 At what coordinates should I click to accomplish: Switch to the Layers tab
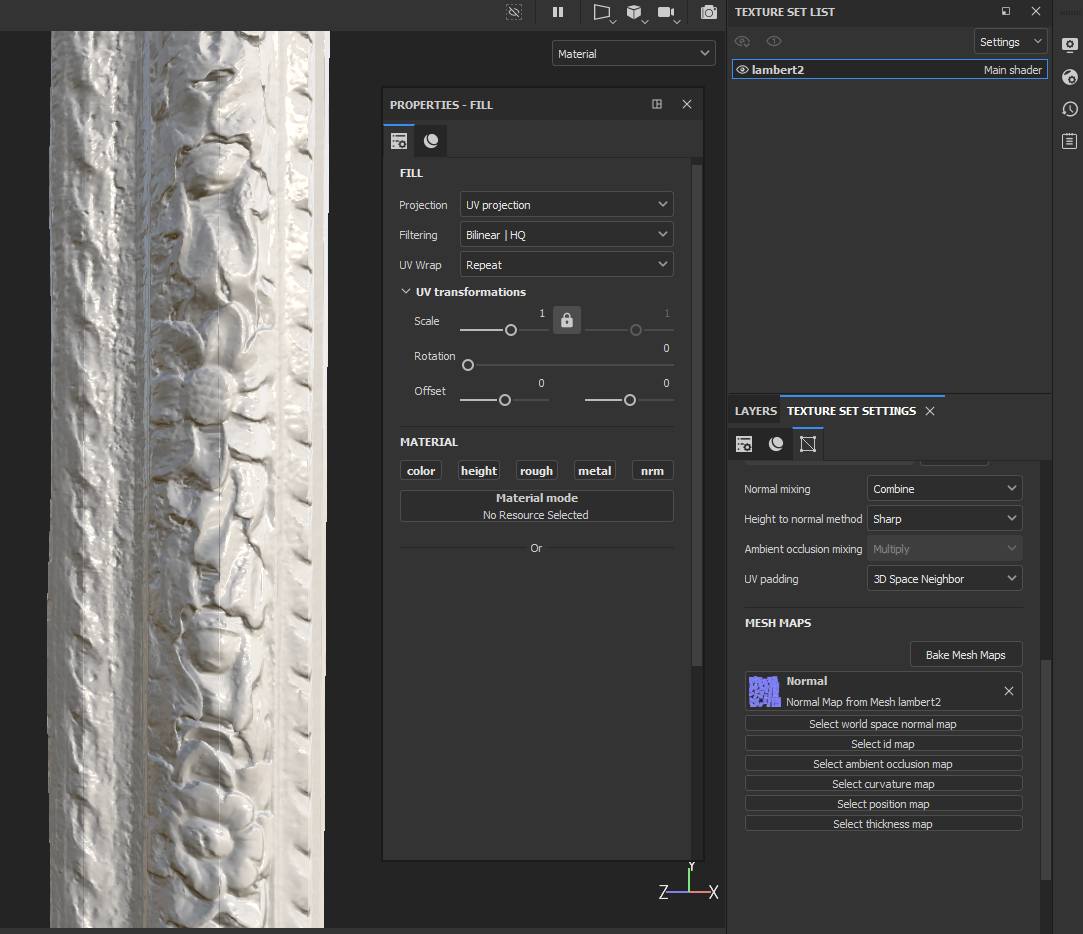(755, 410)
